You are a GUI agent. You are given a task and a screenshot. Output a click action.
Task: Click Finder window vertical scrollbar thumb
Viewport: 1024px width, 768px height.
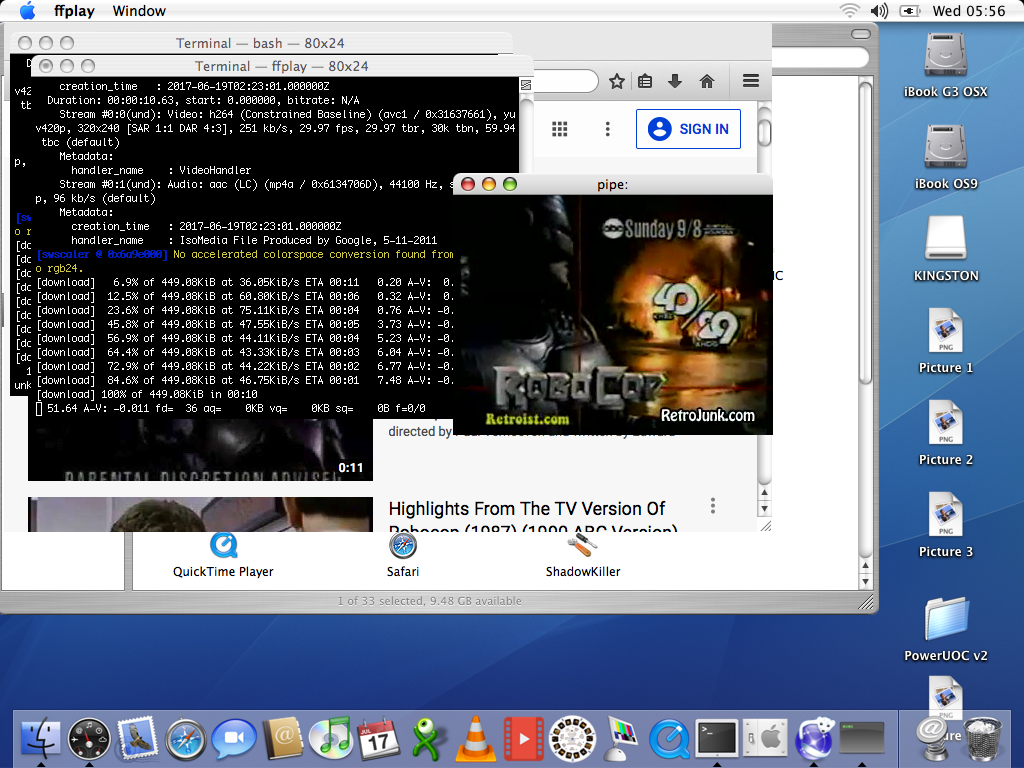[x=865, y=233]
